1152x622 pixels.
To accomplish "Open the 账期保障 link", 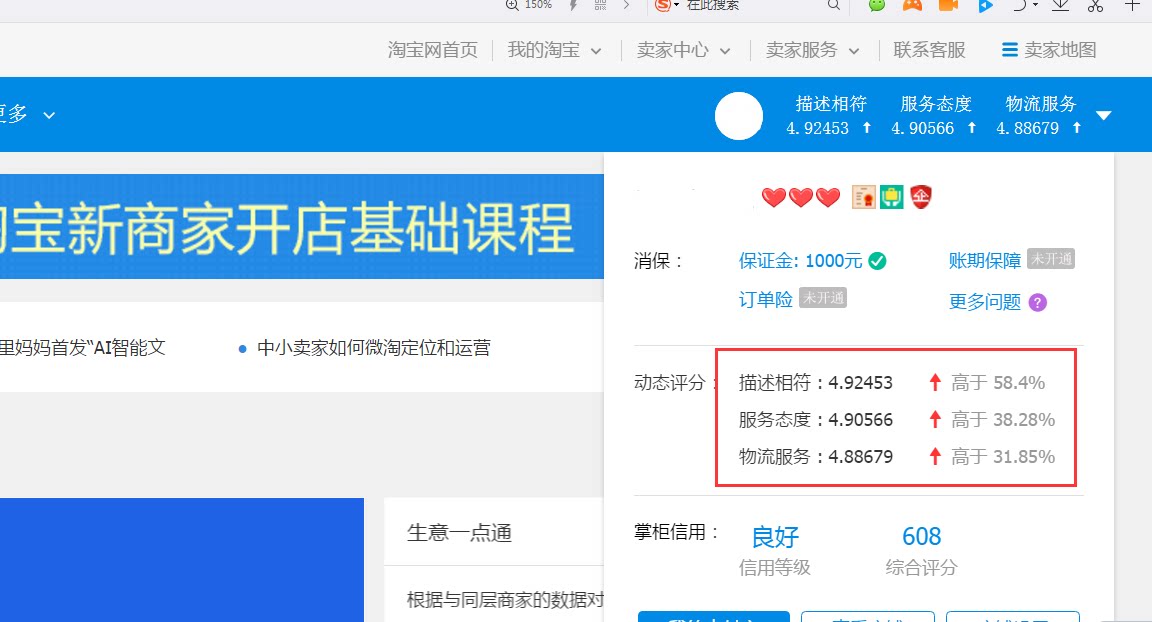I will point(984,261).
